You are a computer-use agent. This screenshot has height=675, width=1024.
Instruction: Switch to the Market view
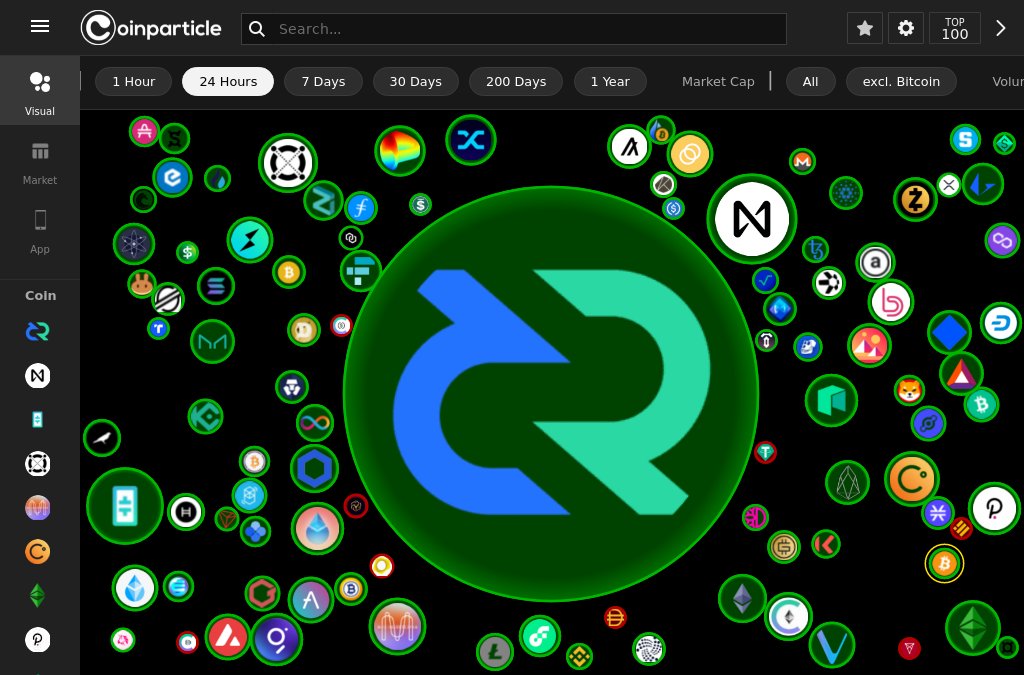(x=40, y=163)
